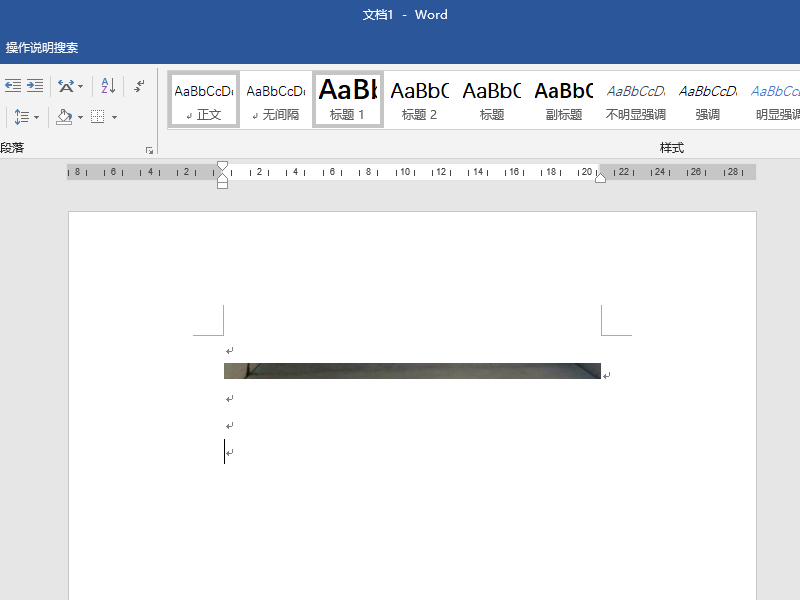
Task: Click the shading paint bucket icon
Action: [64, 117]
